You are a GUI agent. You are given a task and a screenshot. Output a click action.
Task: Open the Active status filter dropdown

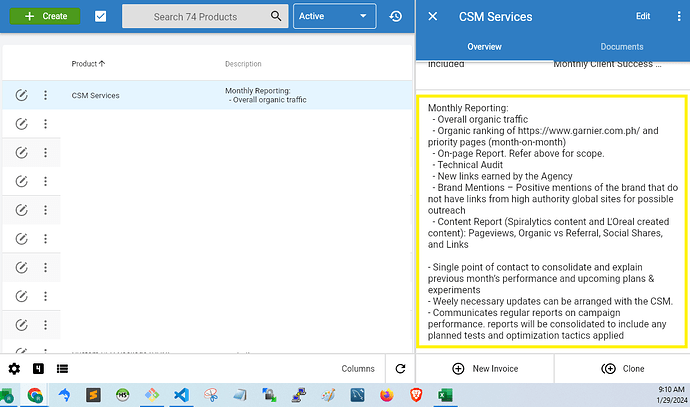coord(334,16)
